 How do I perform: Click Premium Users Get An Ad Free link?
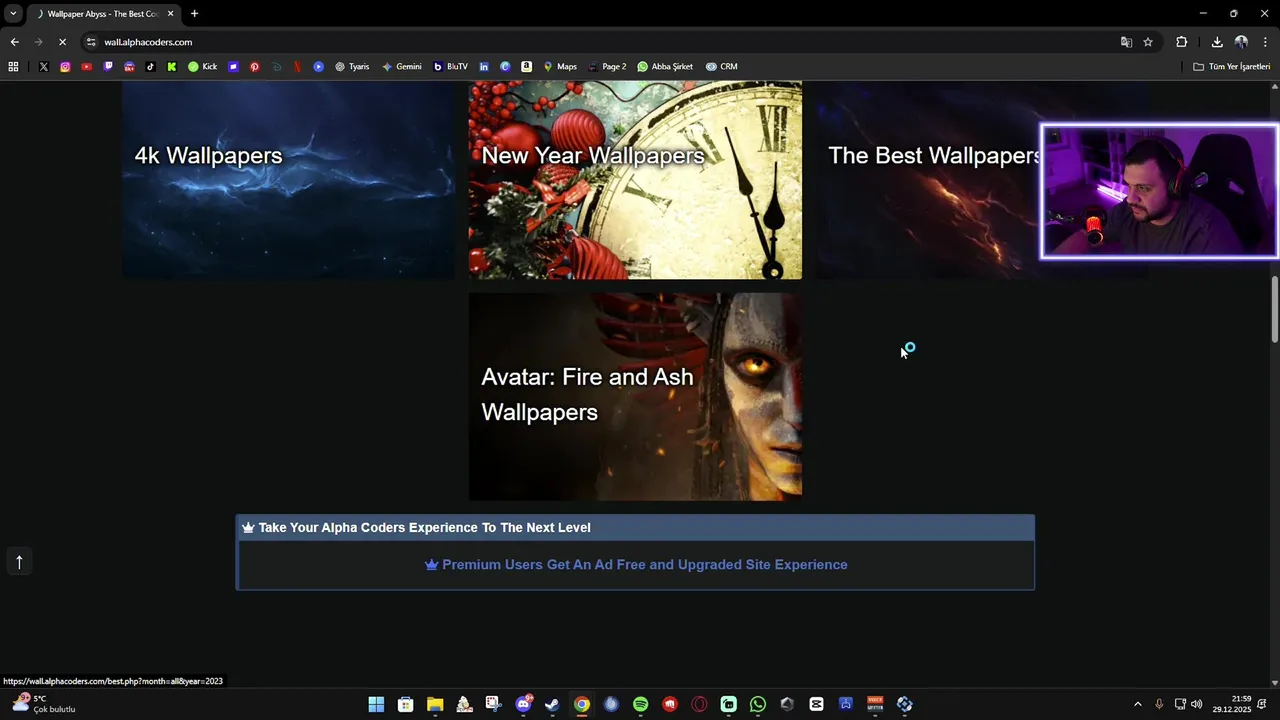pyautogui.click(x=636, y=565)
